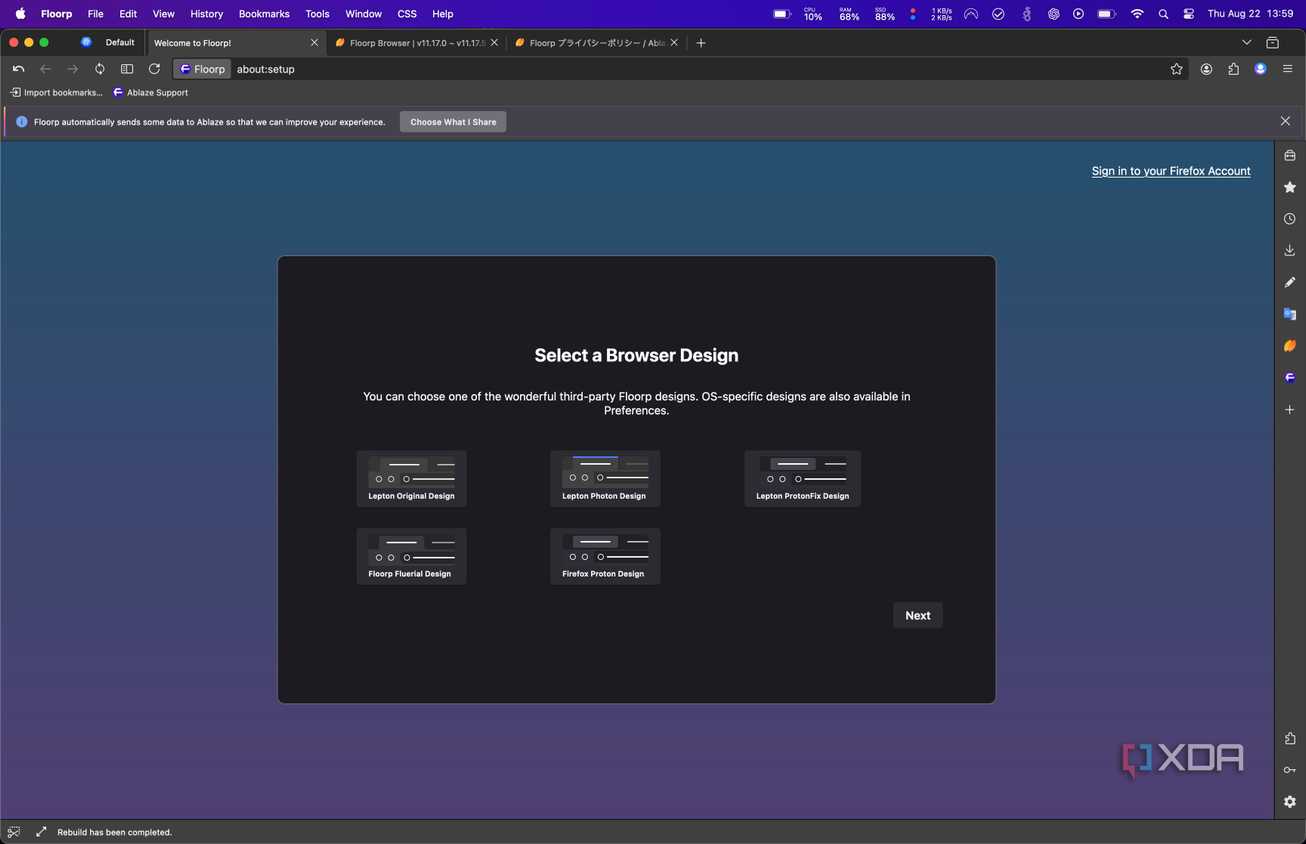
Task: Click the Rebuild has been completed status text
Action: pos(115,832)
